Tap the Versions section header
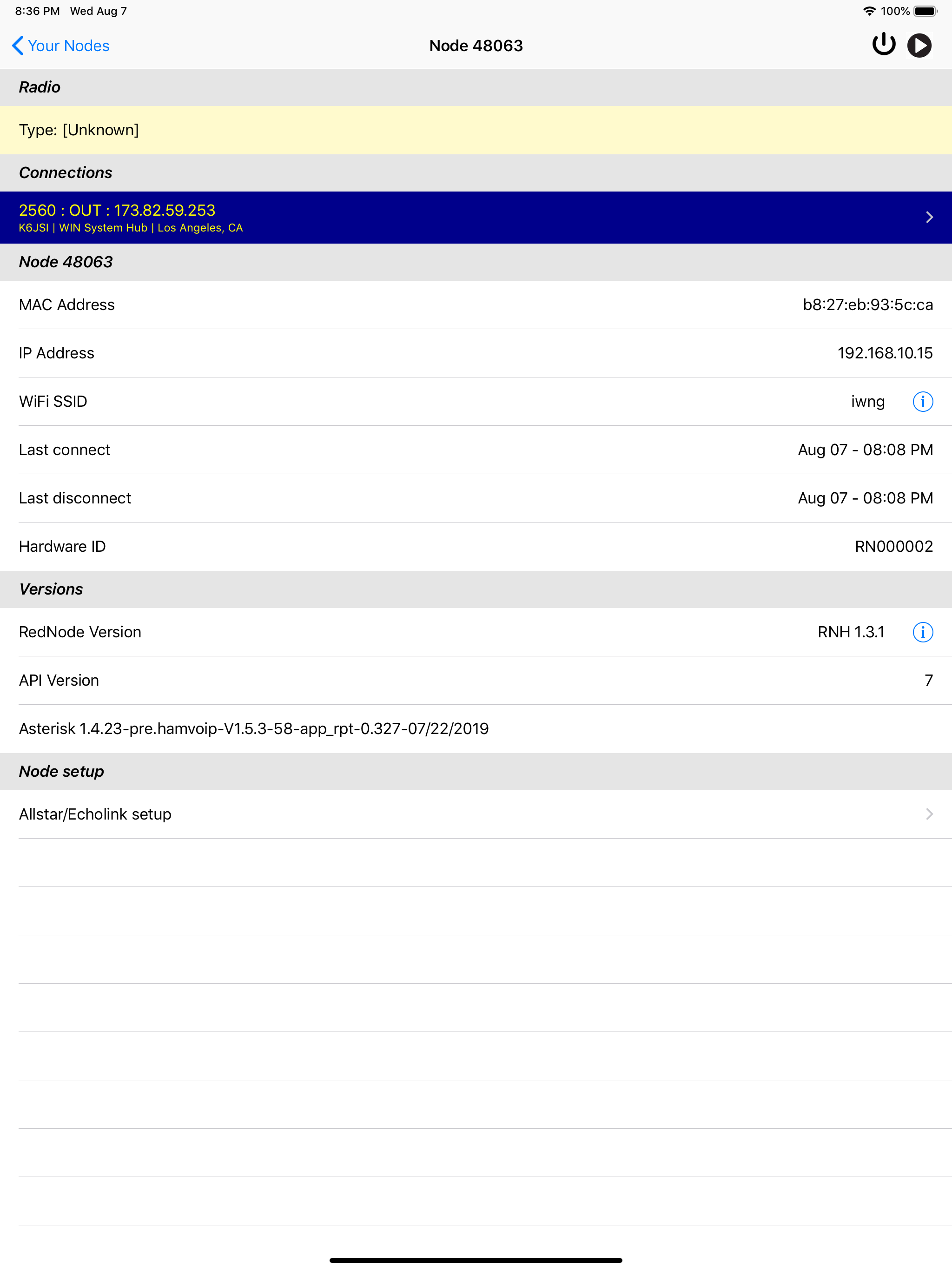Image resolution: width=952 pixels, height=1270 pixels. point(476,589)
